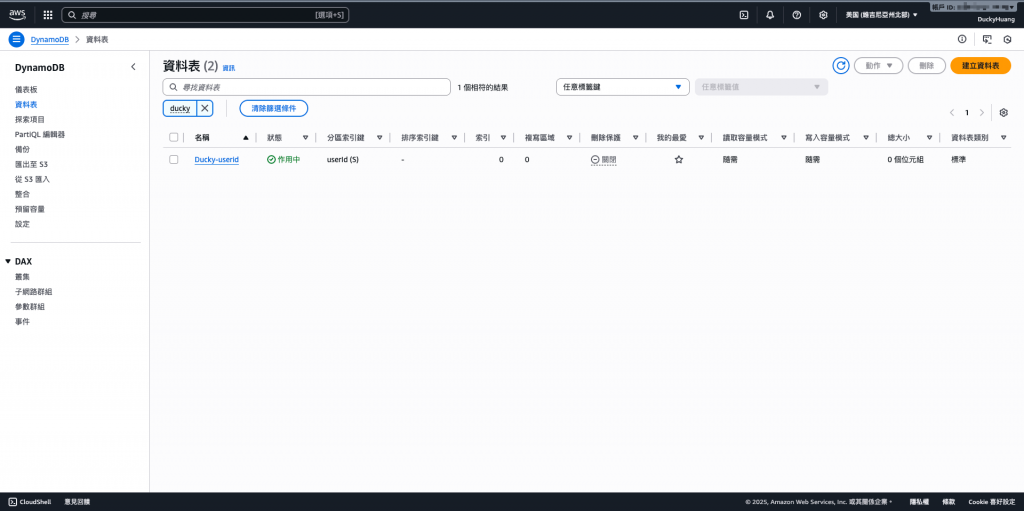Open DAX 叢集 in the sidebar
The width and height of the screenshot is (1024, 511).
pos(22,277)
